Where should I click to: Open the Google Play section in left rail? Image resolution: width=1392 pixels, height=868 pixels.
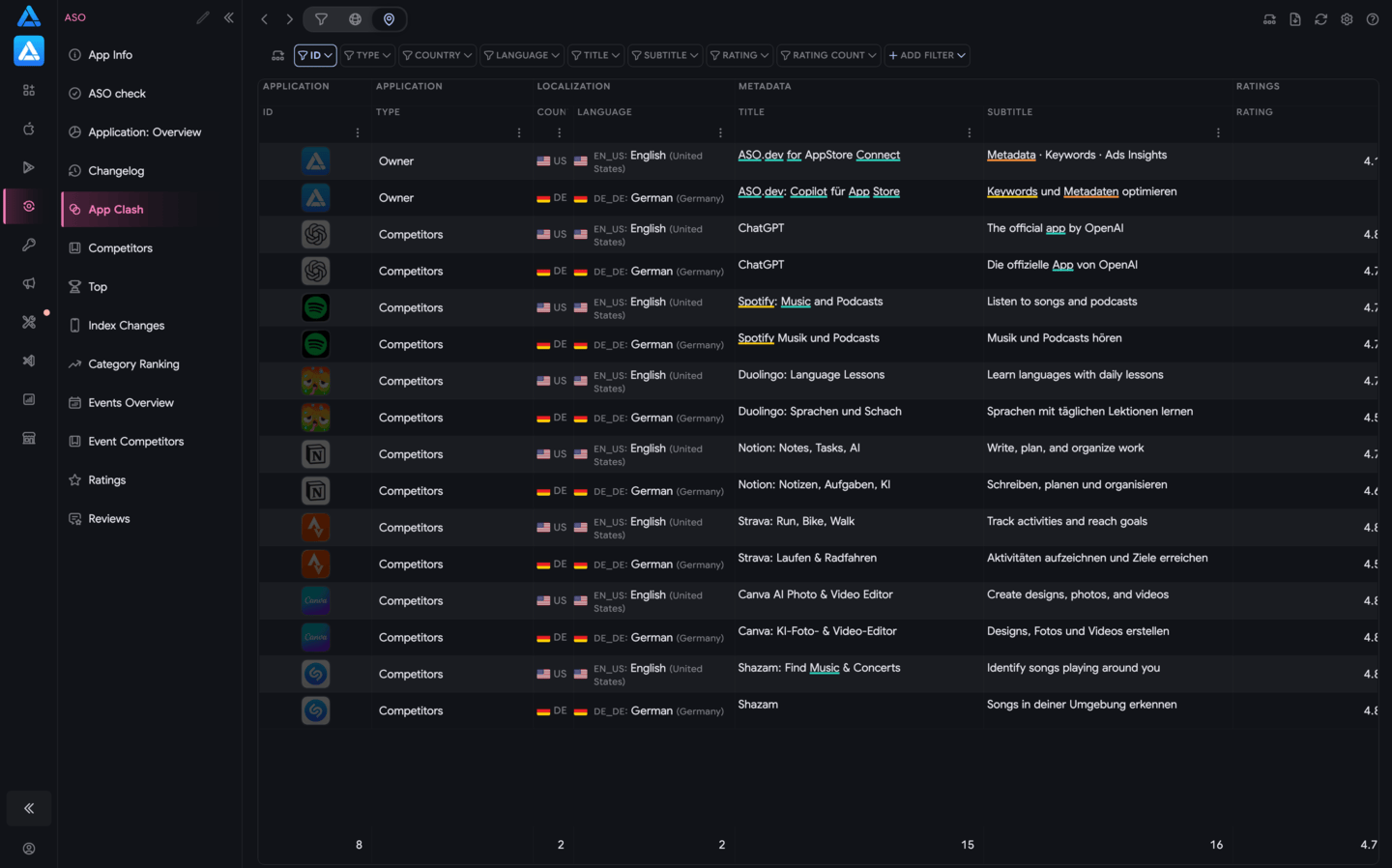click(29, 167)
